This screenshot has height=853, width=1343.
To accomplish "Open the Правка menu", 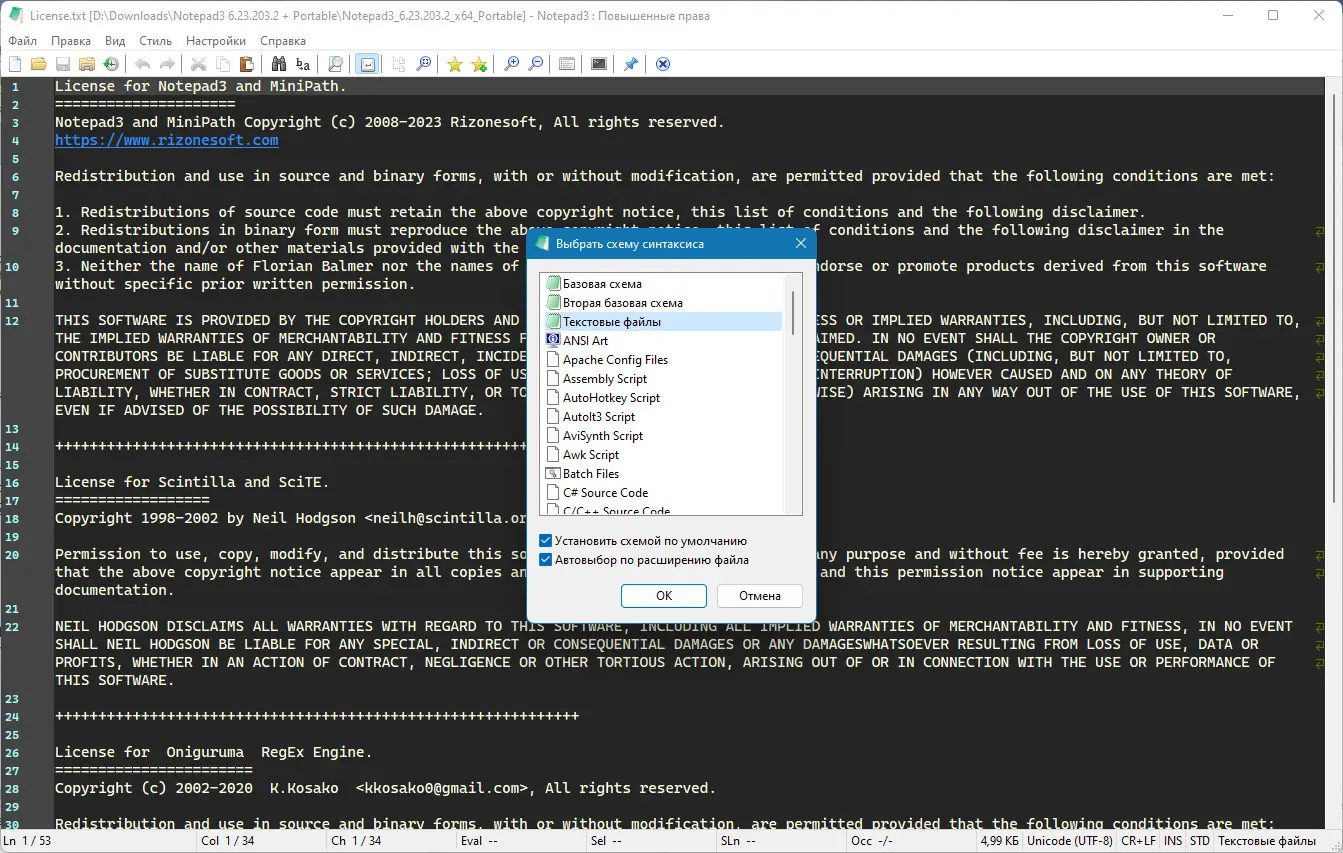I will (x=71, y=41).
